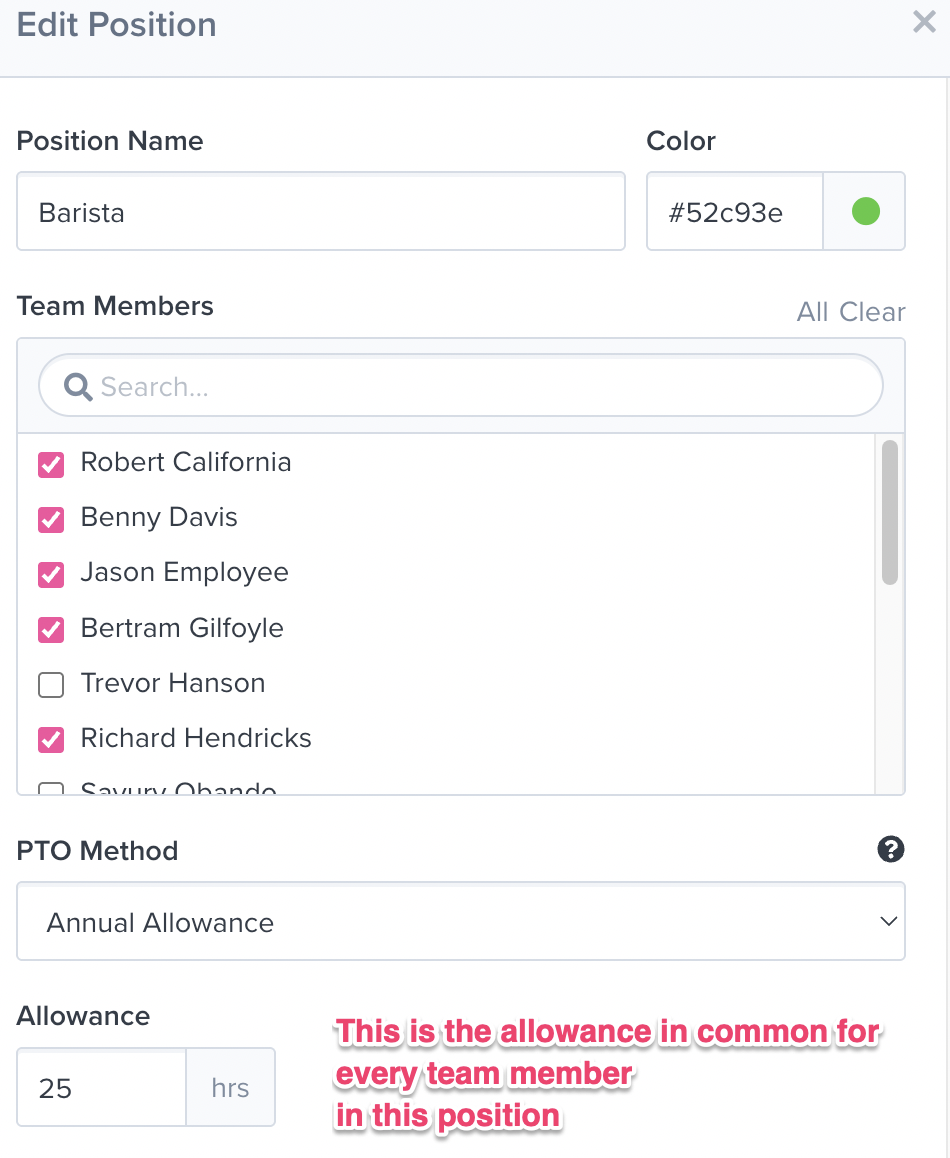Screen dimensions: 950x1158
Task: Uncheck Bertram Gilfoyle checkbox
Action: point(51,629)
